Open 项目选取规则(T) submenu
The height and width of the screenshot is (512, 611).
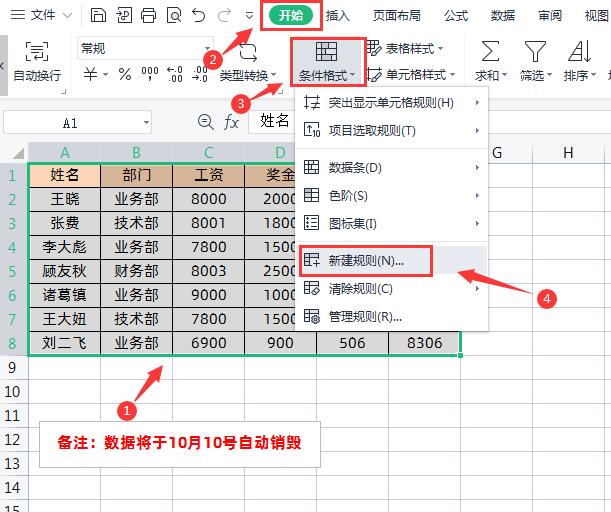(392, 131)
